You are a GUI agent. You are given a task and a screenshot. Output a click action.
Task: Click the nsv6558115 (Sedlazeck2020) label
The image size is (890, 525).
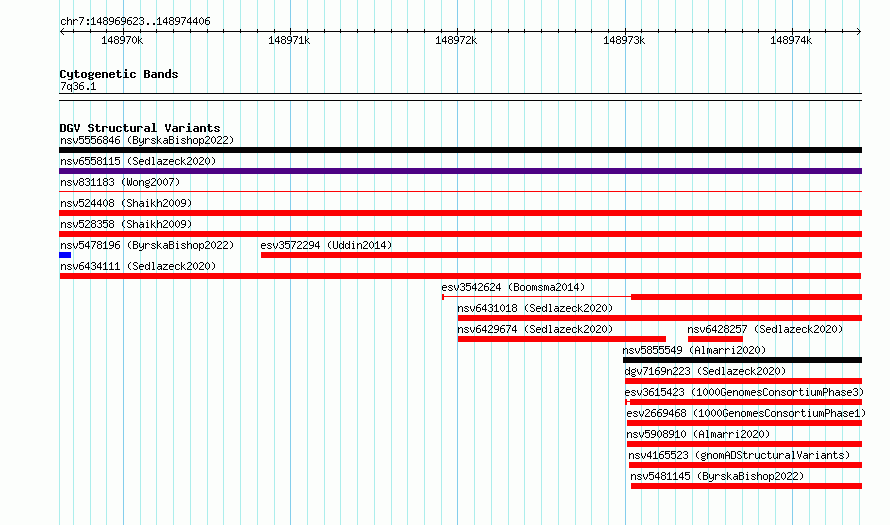coord(138,161)
